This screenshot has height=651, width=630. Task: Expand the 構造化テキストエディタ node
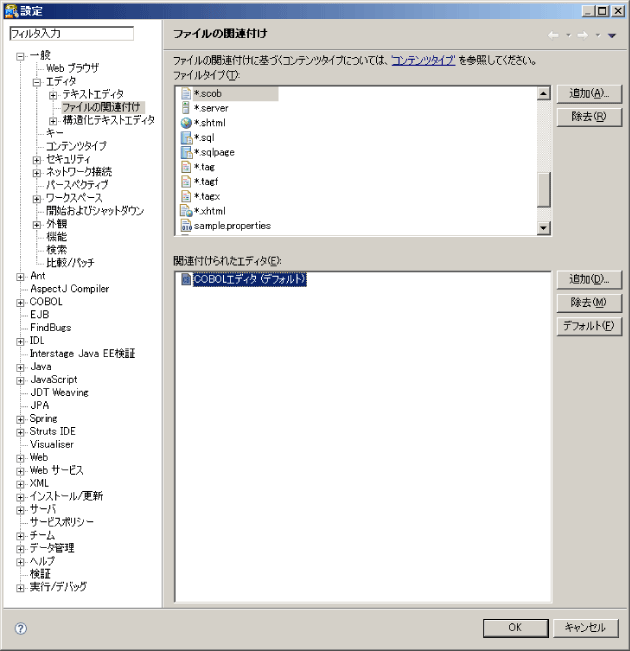[53, 121]
